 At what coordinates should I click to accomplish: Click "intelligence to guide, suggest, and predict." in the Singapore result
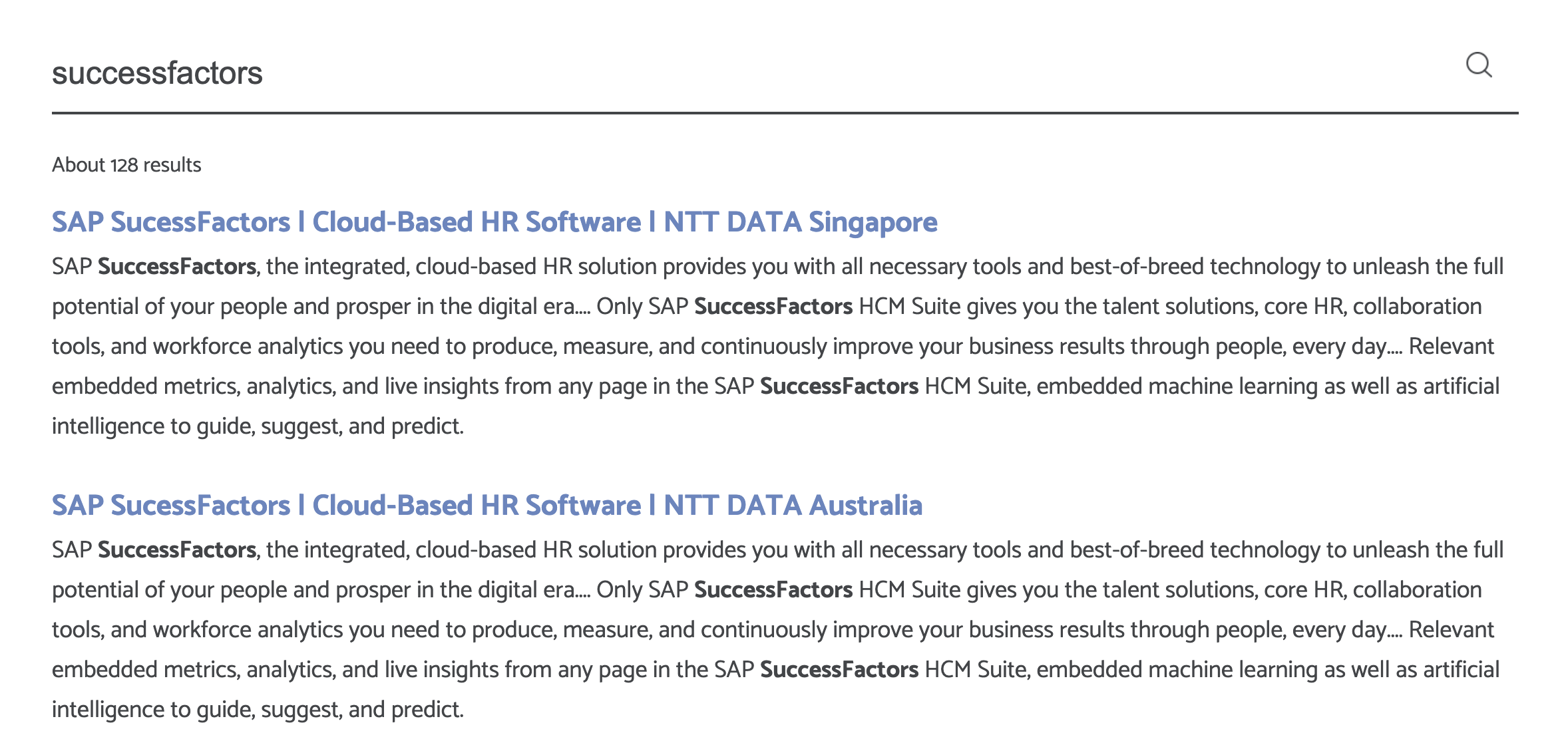(x=258, y=426)
